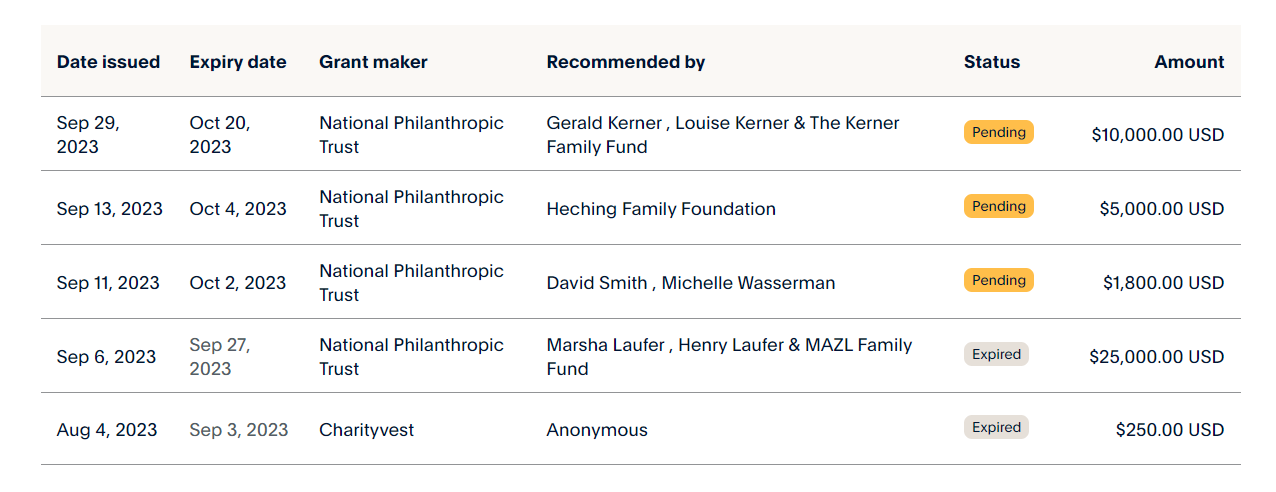The image size is (1276, 492).
Task: Click the Grant maker column header
Action: coord(373,62)
